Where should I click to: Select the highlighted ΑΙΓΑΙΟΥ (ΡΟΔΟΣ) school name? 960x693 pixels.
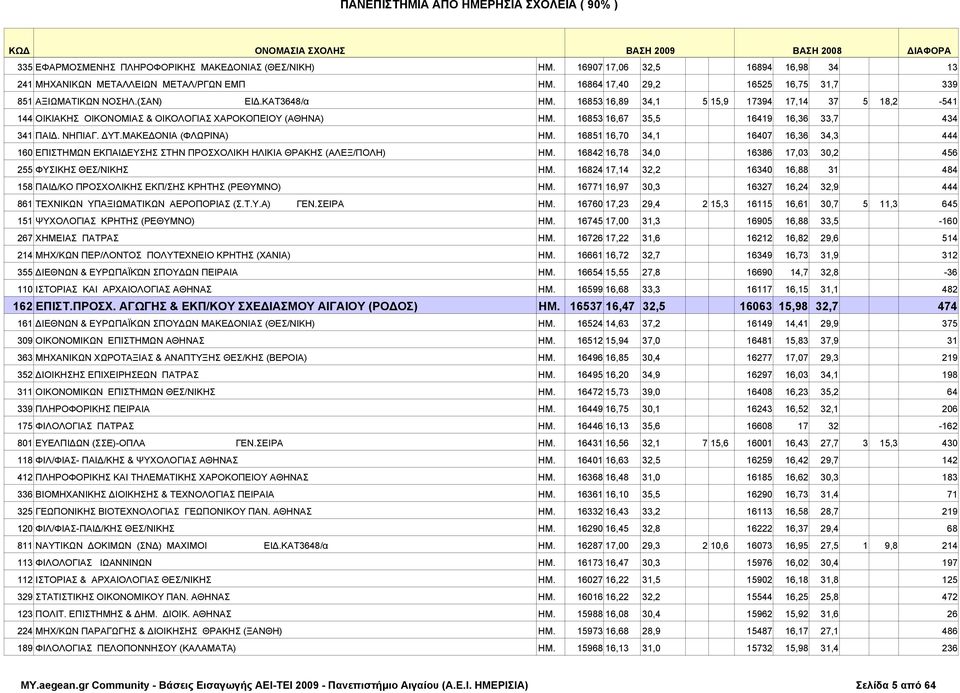(227, 306)
